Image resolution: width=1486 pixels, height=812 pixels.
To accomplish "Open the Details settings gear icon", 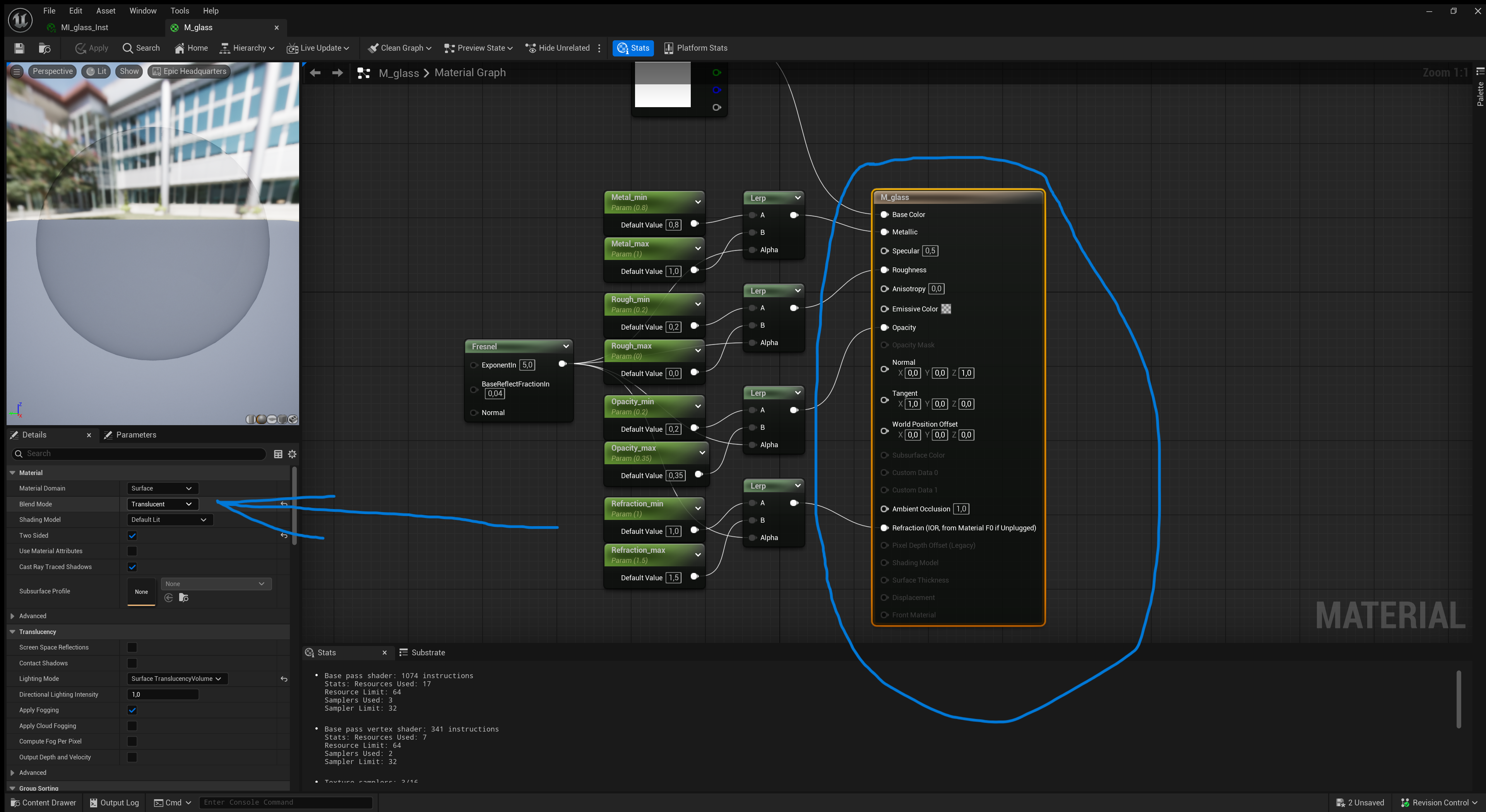I will 293,454.
